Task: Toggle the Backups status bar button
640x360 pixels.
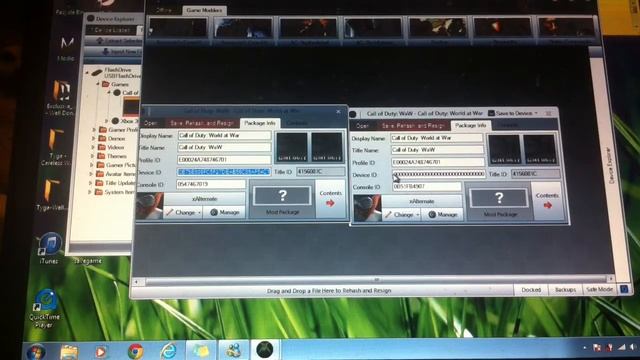Action: point(565,289)
